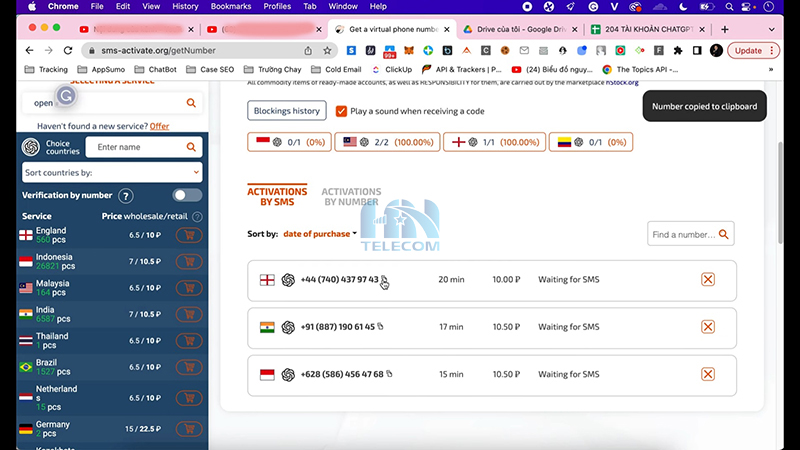Click help icon beside Verification by number

126,196
